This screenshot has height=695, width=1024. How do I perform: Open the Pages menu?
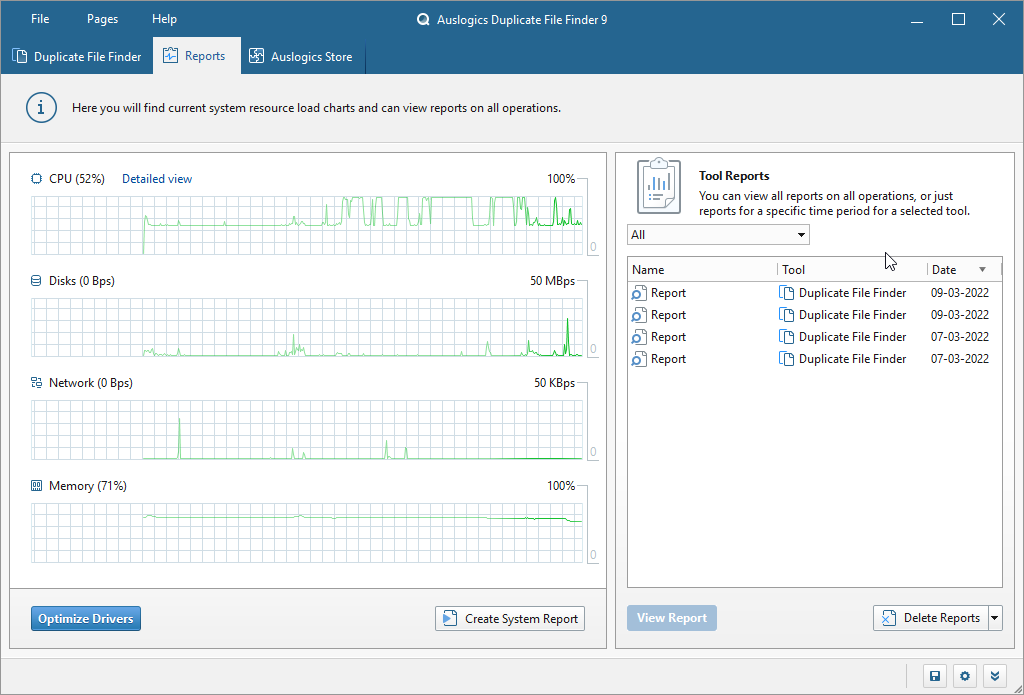(x=103, y=19)
